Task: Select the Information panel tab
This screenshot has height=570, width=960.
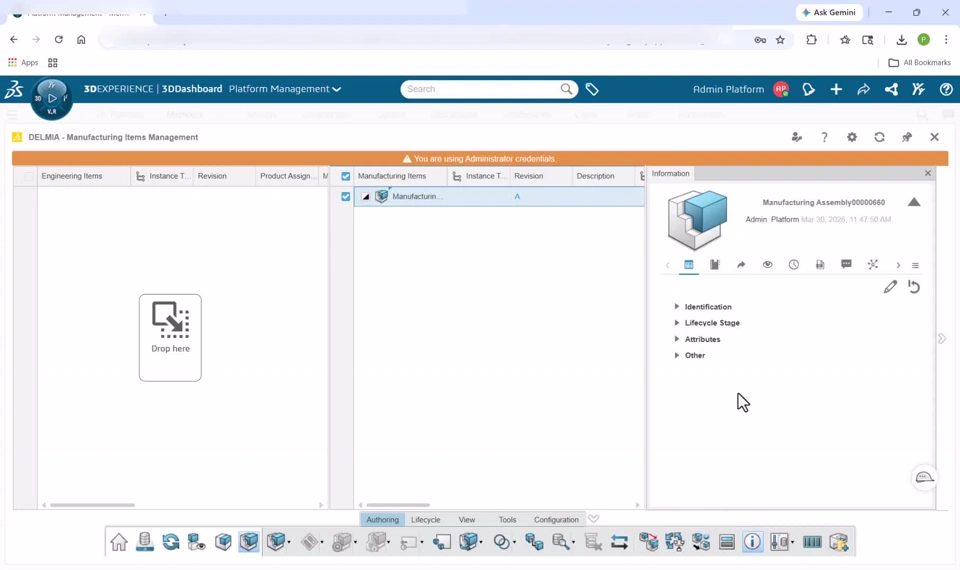Action: click(x=670, y=173)
